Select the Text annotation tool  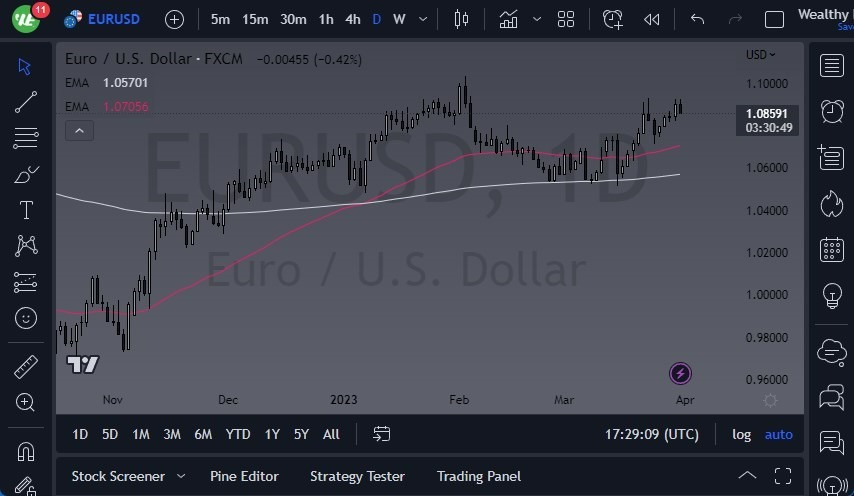pos(26,210)
